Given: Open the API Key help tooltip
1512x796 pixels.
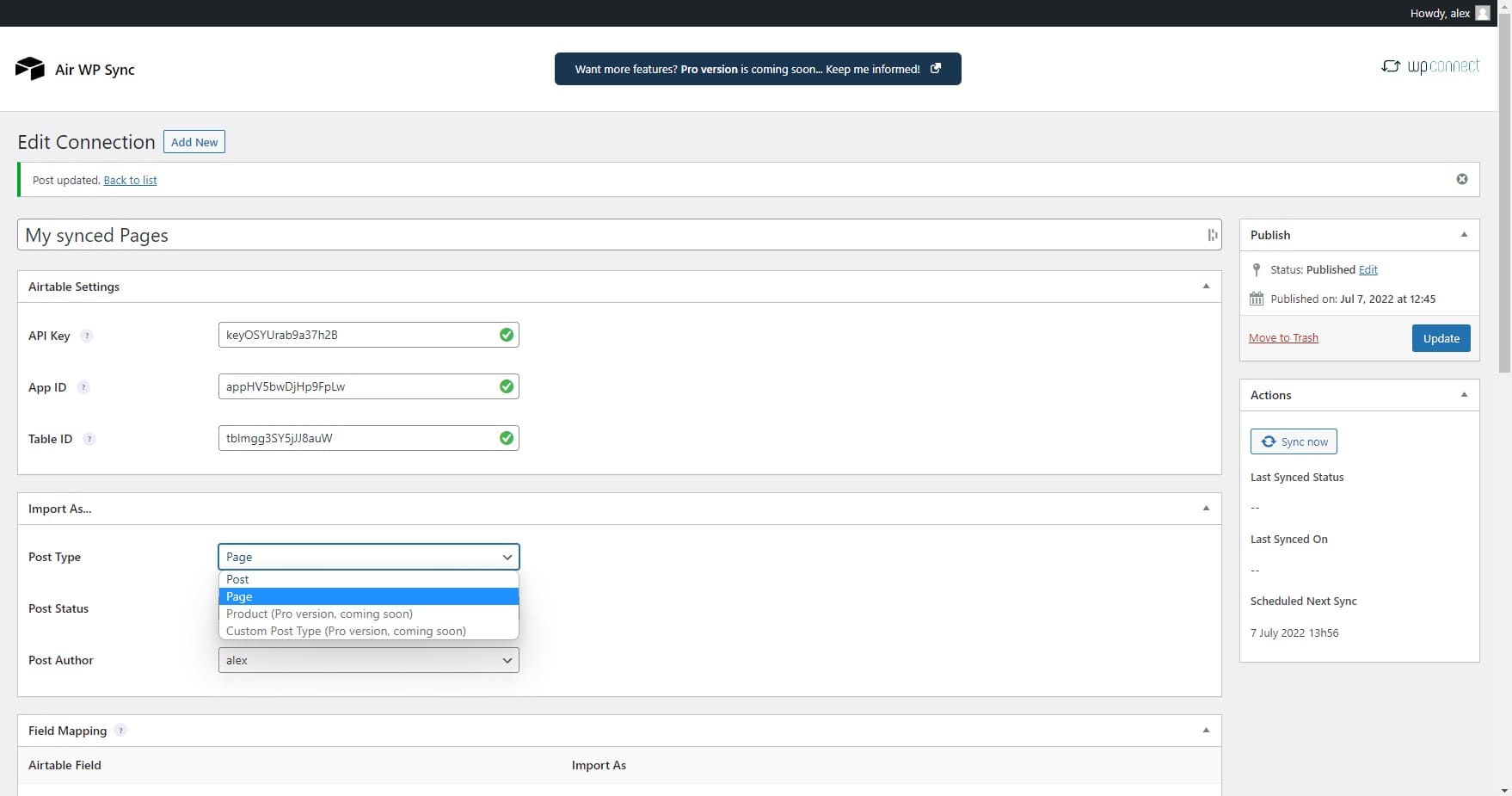Looking at the screenshot, I should click(x=87, y=336).
